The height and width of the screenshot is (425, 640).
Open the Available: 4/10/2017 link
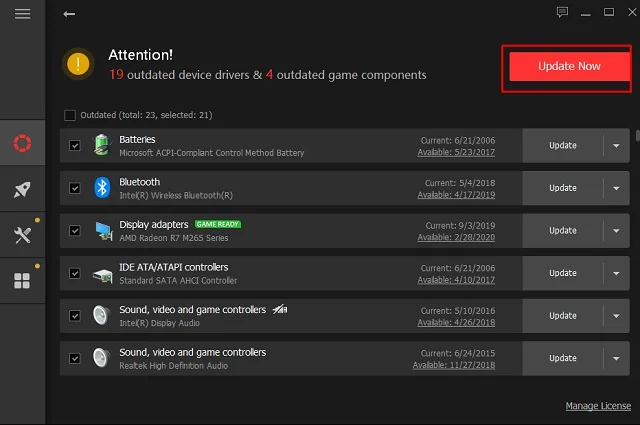[x=456, y=280]
